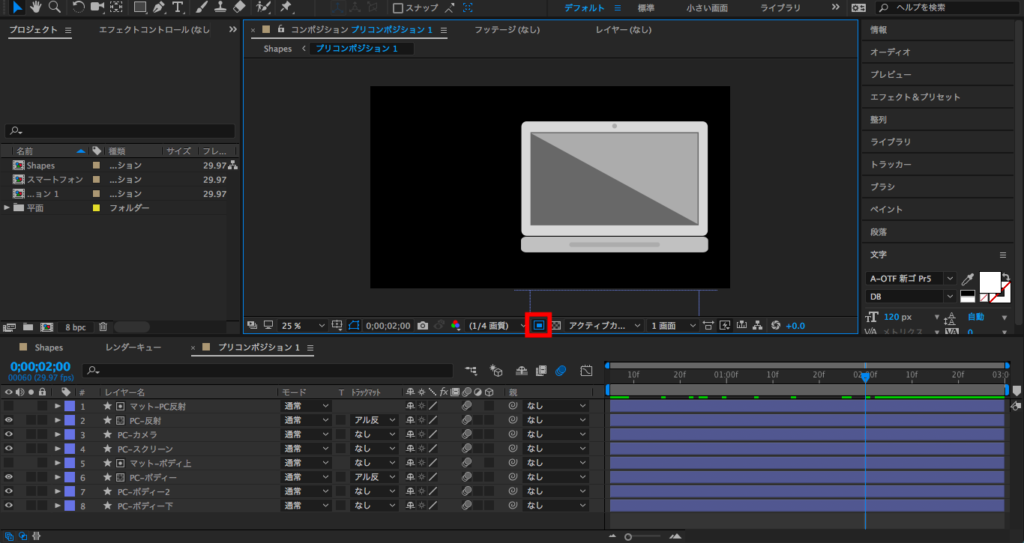Open the Shapes timeline tab
Image resolution: width=1024 pixels, height=543 pixels.
point(48,348)
